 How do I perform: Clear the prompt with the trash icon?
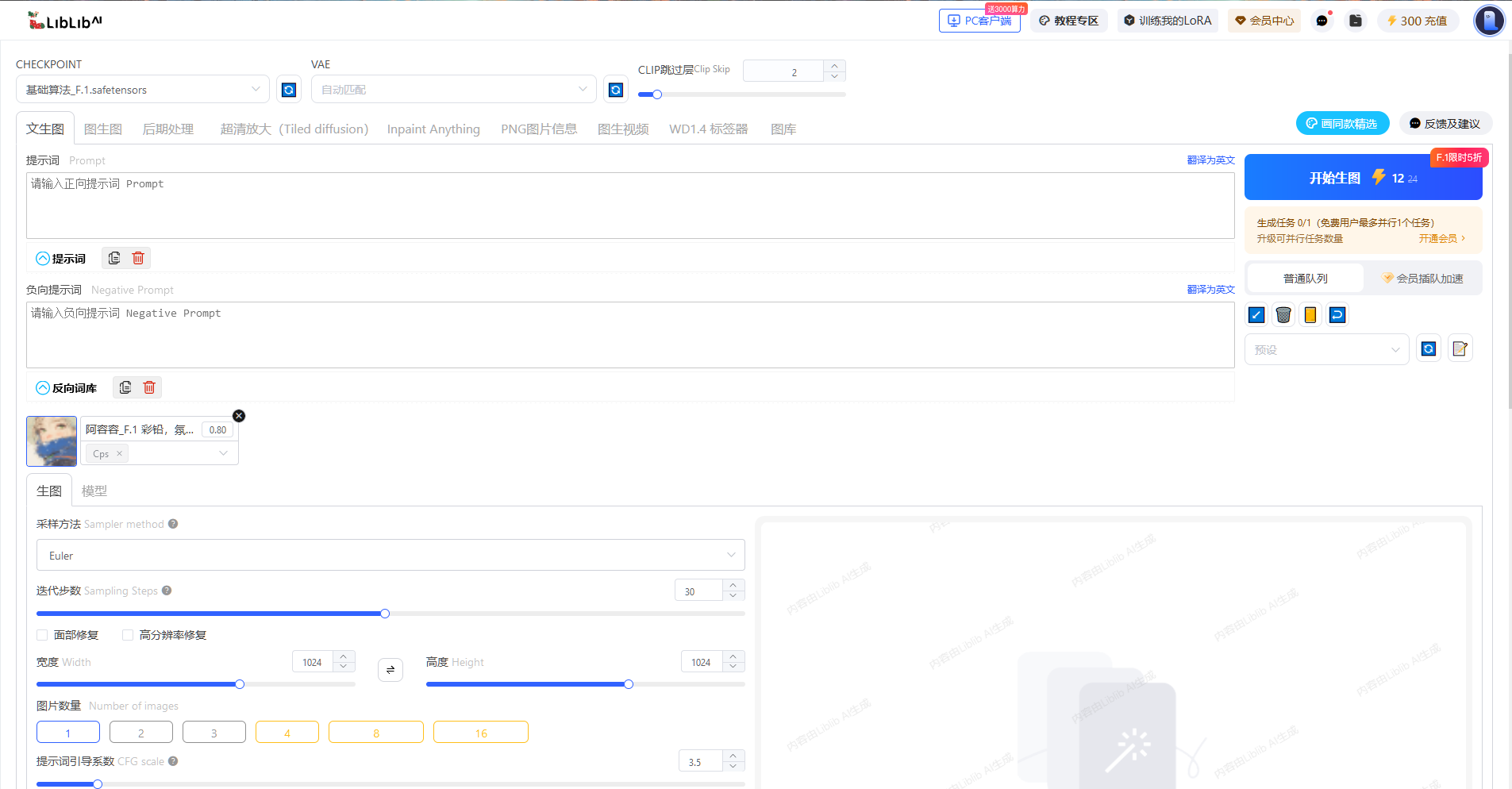click(137, 258)
